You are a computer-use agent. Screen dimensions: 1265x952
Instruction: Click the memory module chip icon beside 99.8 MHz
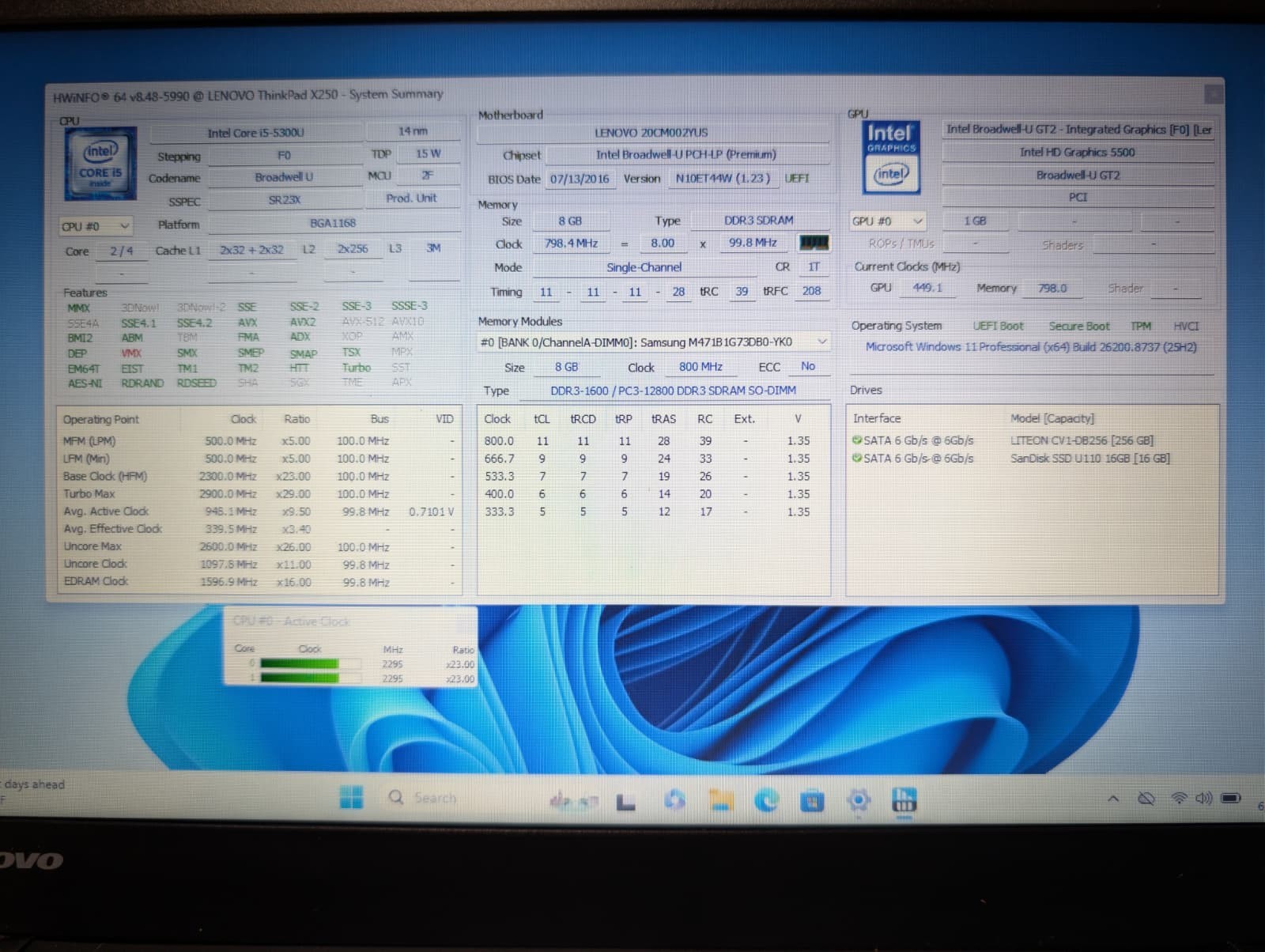(814, 243)
